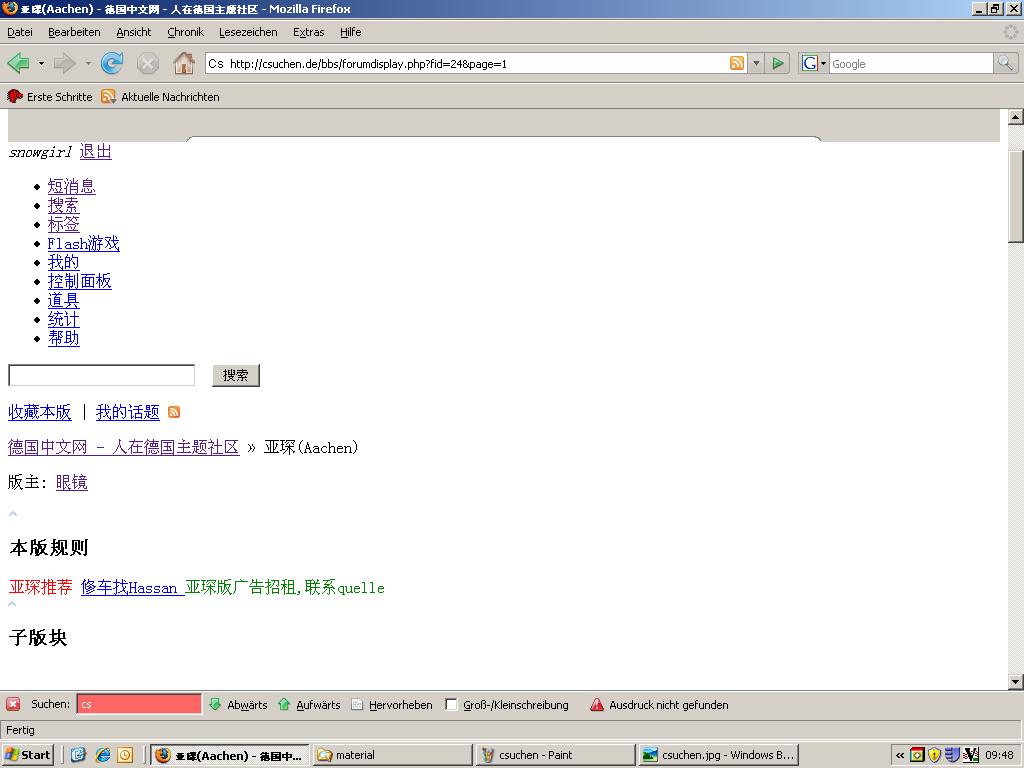Click the Reload page icon
The height and width of the screenshot is (768, 1024).
(112, 64)
